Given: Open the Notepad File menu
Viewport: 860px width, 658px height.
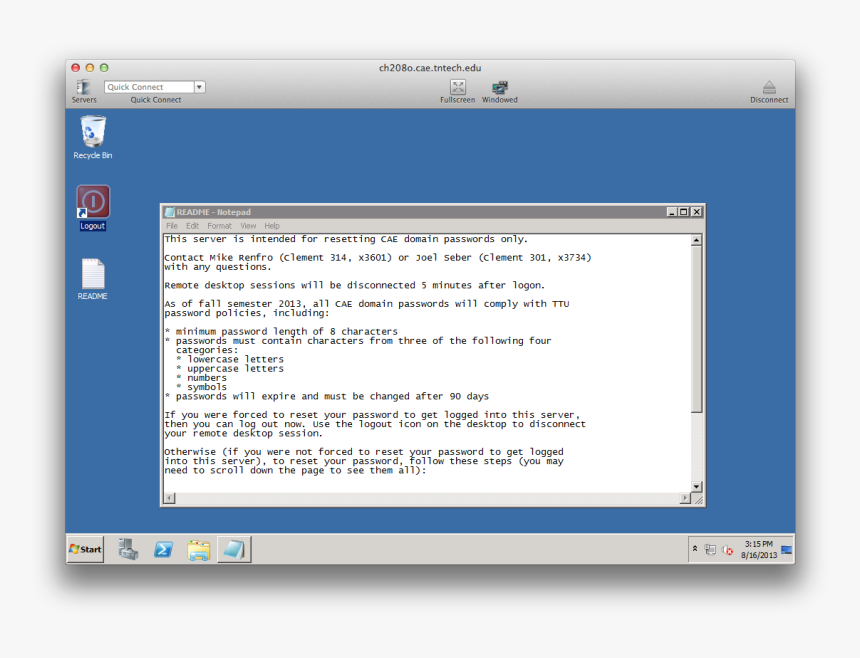Looking at the screenshot, I should [172, 226].
